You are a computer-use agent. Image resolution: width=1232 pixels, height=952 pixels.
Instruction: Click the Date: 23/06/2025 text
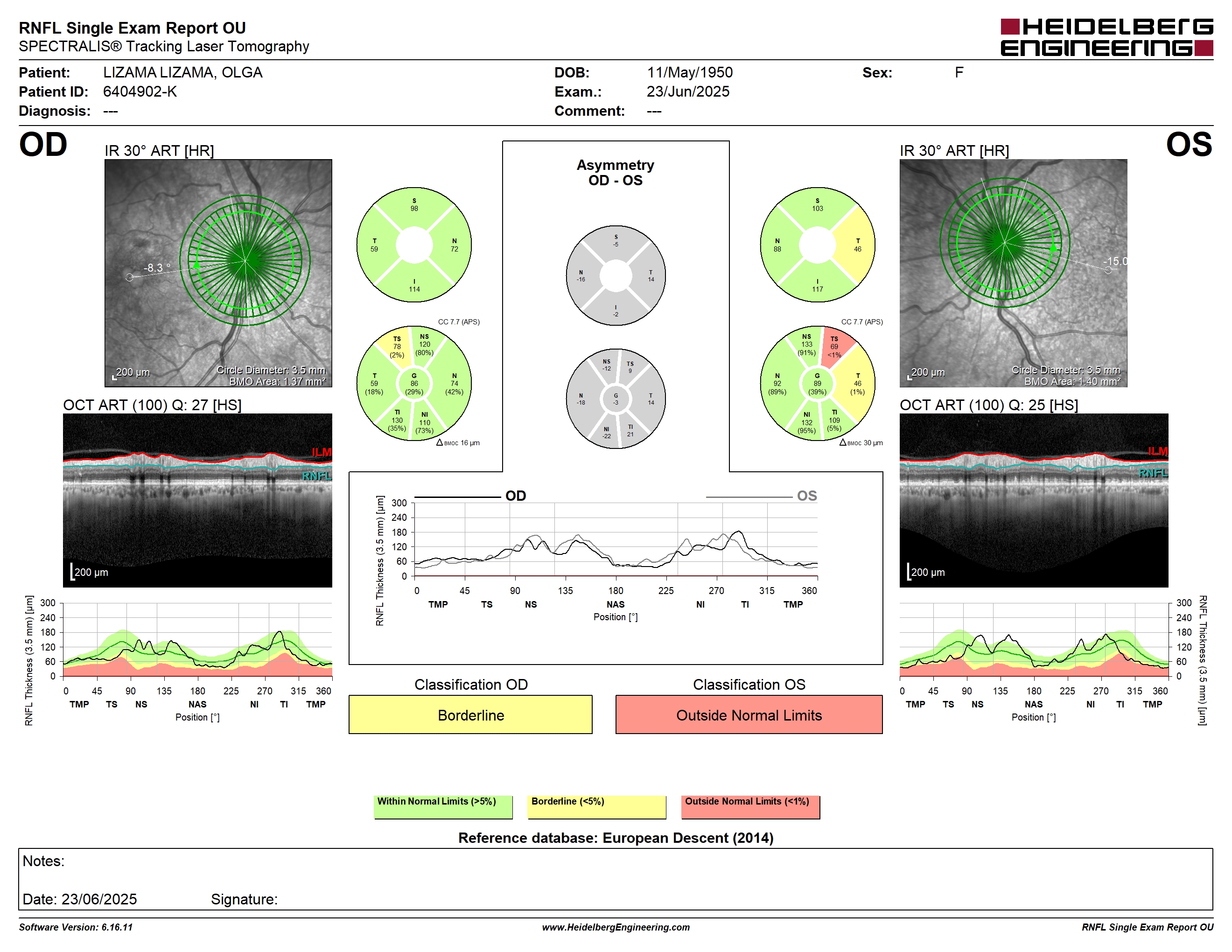(x=79, y=899)
